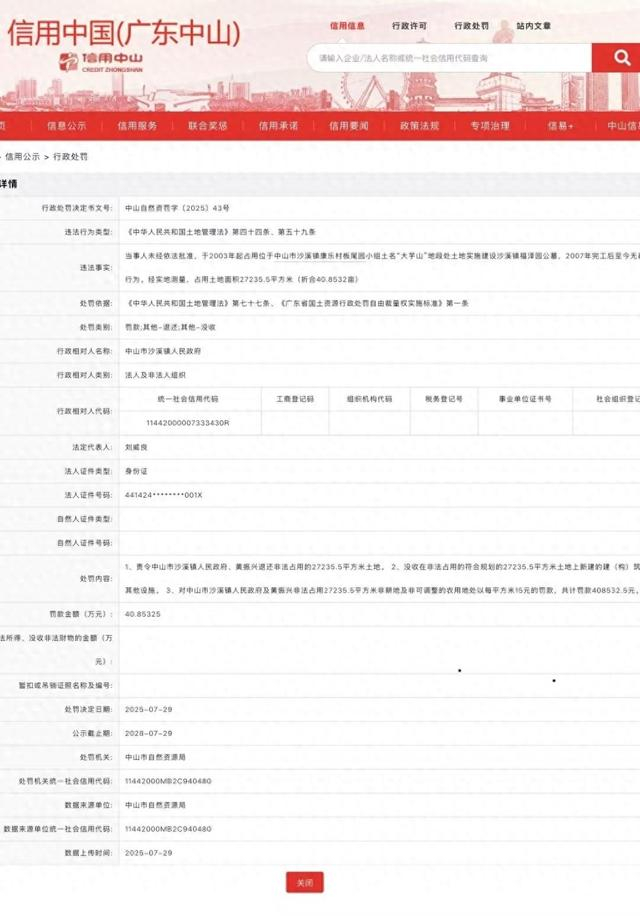Screen dimensions: 640x916
Task: Open the 信息公示 navigation menu
Action: 66,126
